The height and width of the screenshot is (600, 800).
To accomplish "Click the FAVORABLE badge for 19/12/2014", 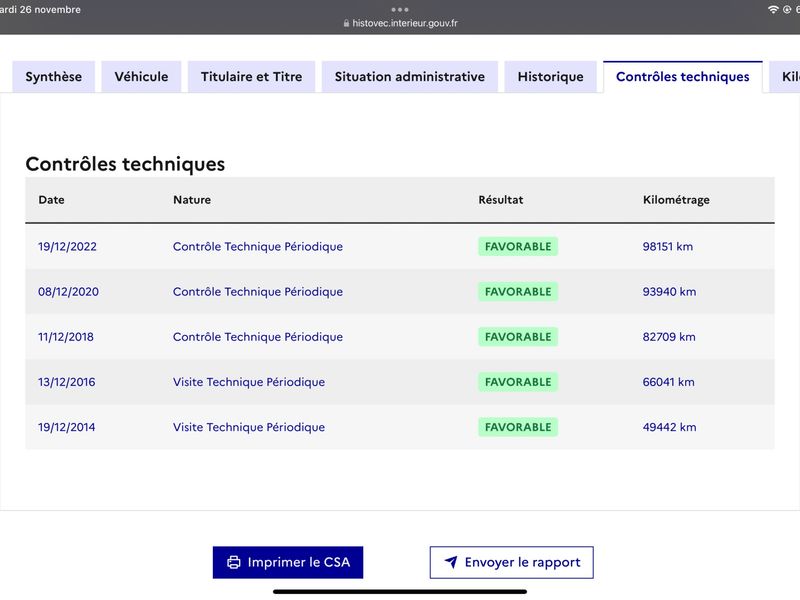I will tap(518, 427).
